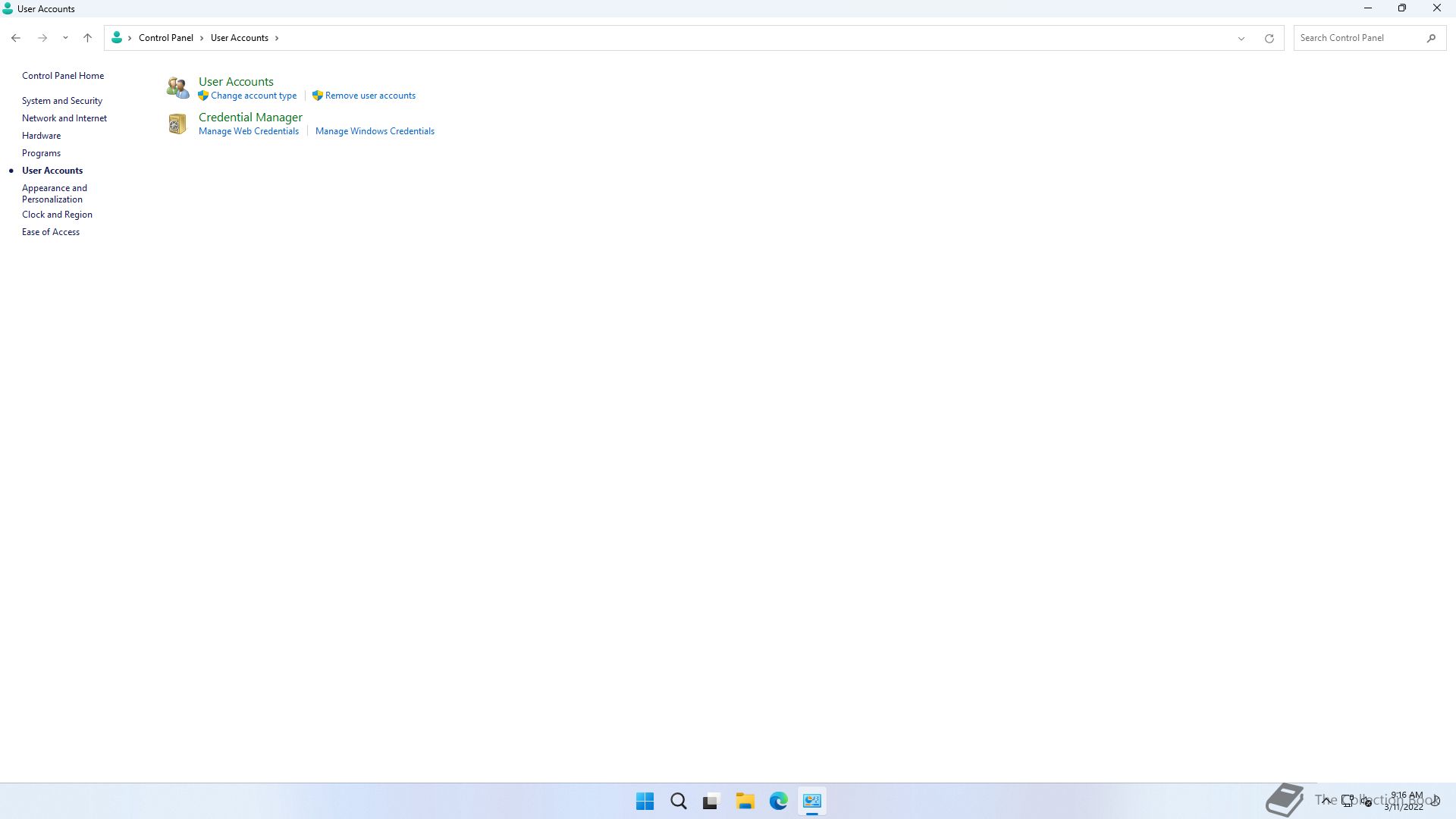This screenshot has height=819, width=1456.
Task: Click the Back navigation arrow
Action: pyautogui.click(x=16, y=38)
